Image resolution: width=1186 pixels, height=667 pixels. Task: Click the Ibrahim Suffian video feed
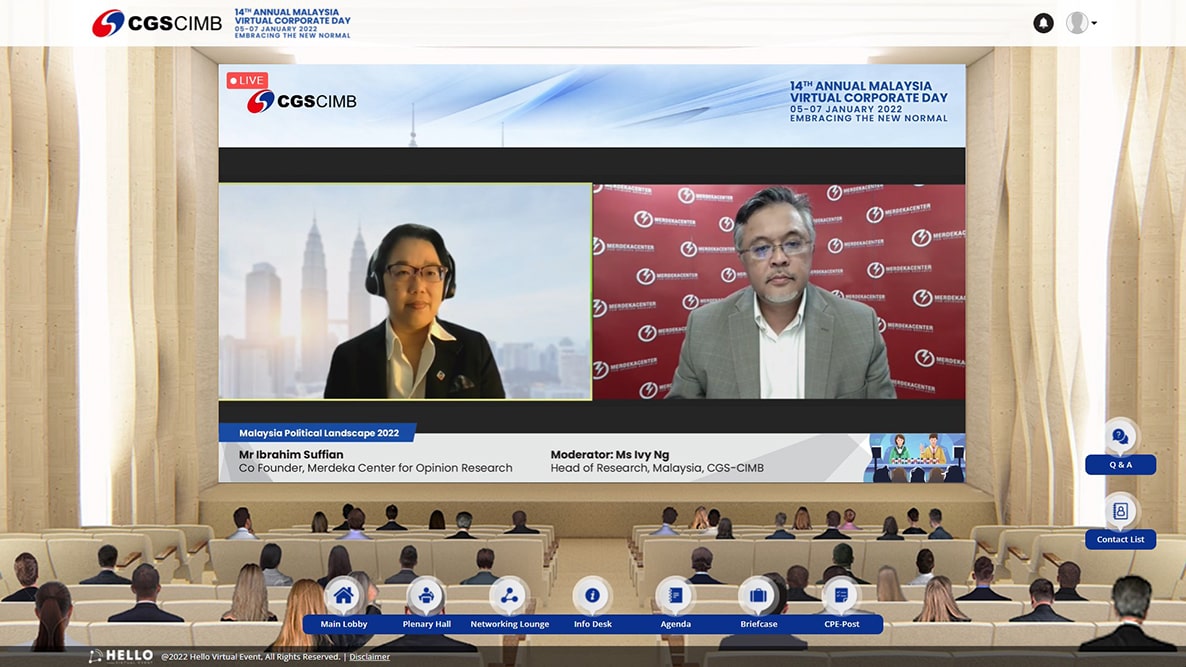(779, 291)
